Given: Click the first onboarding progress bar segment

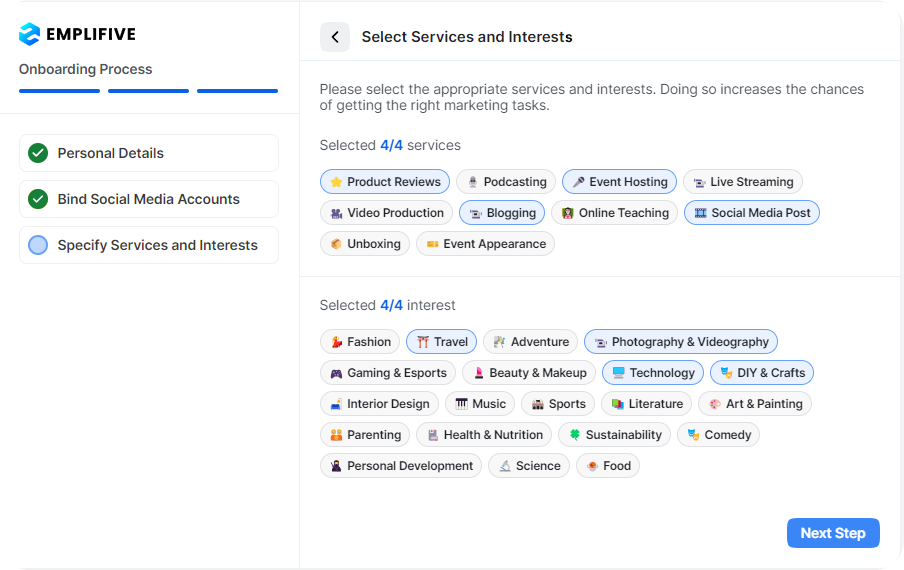Looking at the screenshot, I should pos(59,91).
